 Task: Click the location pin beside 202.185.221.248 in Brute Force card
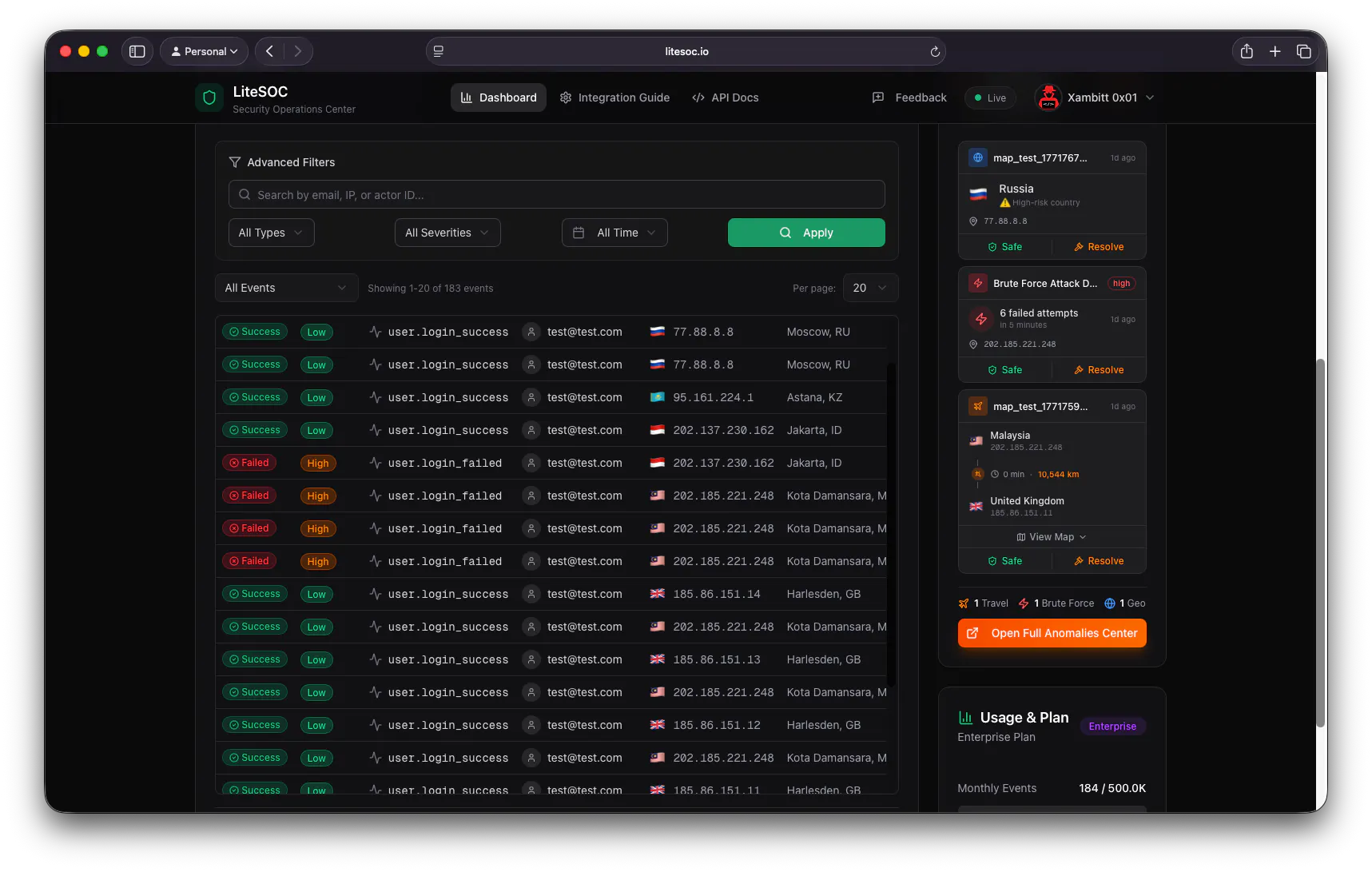(x=973, y=344)
